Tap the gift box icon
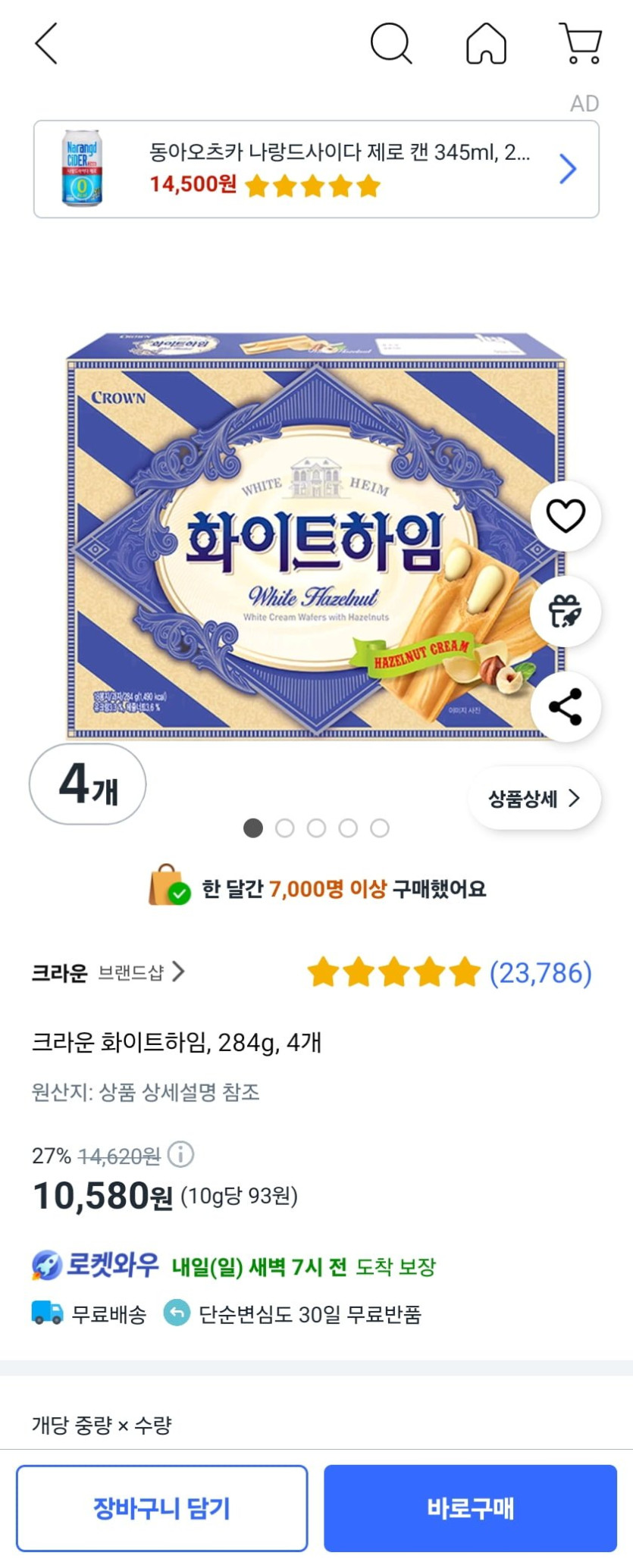This screenshot has height=1568, width=633. 566,612
